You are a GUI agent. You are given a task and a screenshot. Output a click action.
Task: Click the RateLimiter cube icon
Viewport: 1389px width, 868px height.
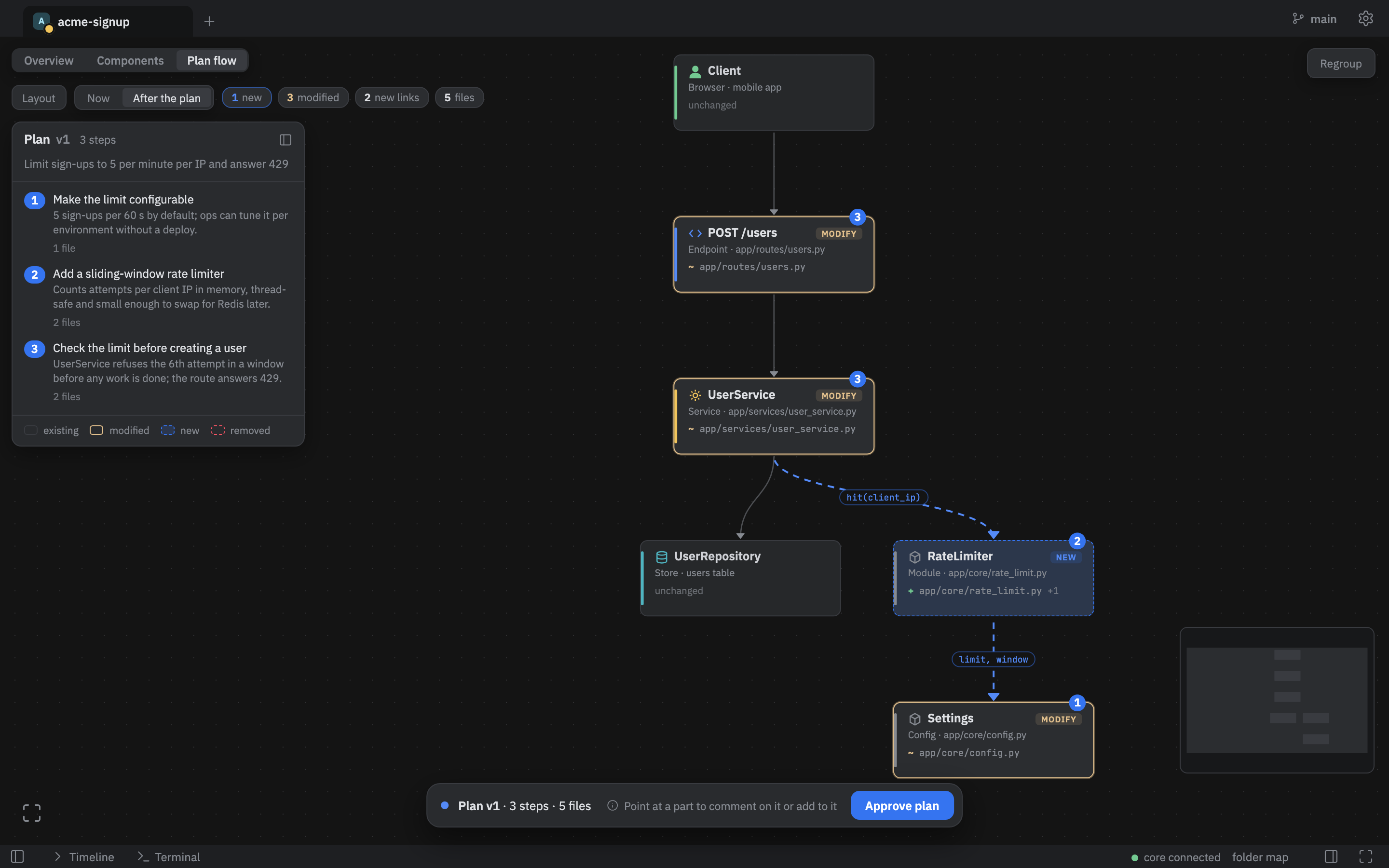point(915,557)
